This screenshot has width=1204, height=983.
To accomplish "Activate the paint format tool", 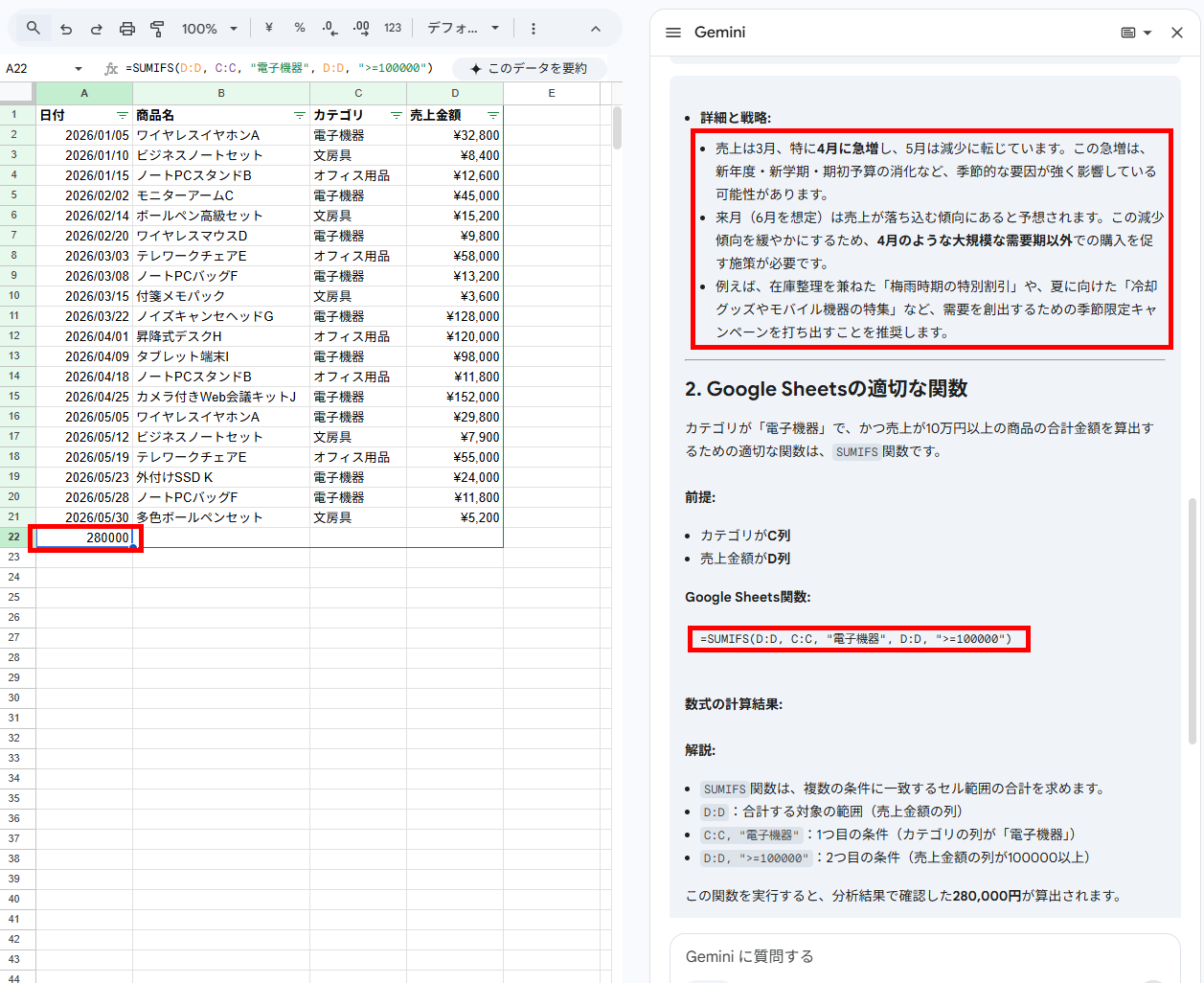I will (x=158, y=29).
